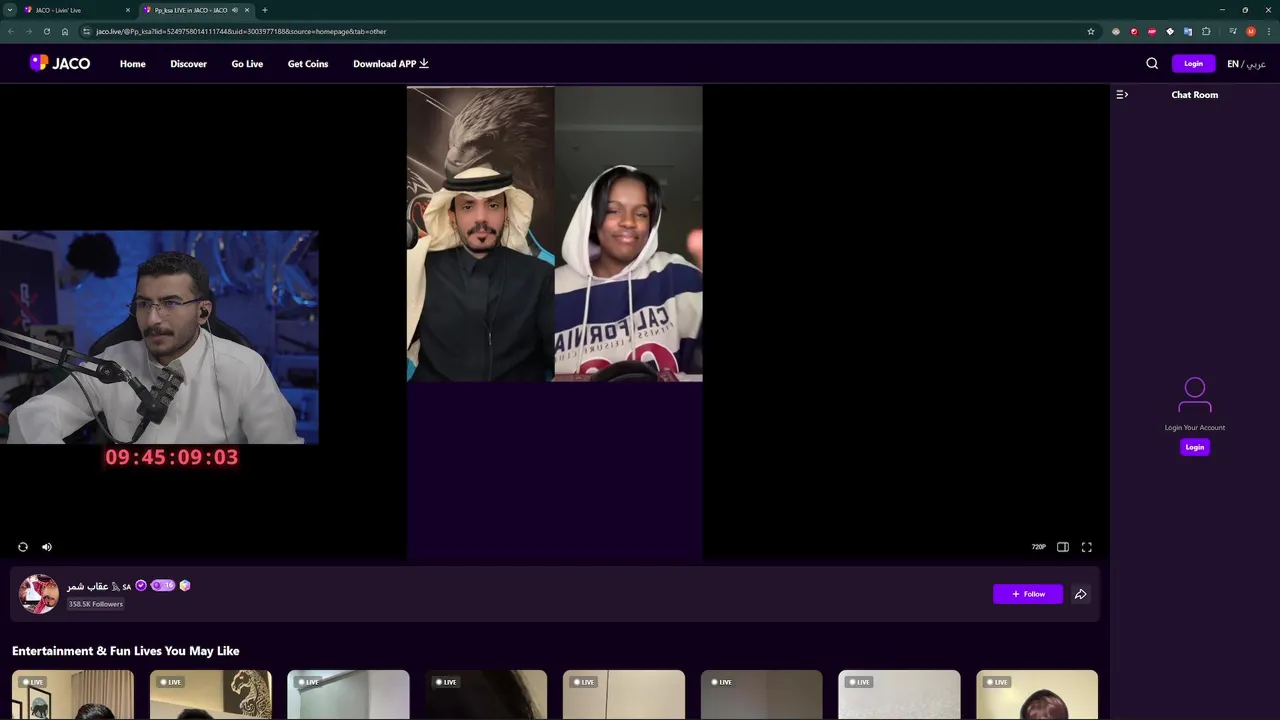Toggle theater mode in the player

pyautogui.click(x=1063, y=547)
